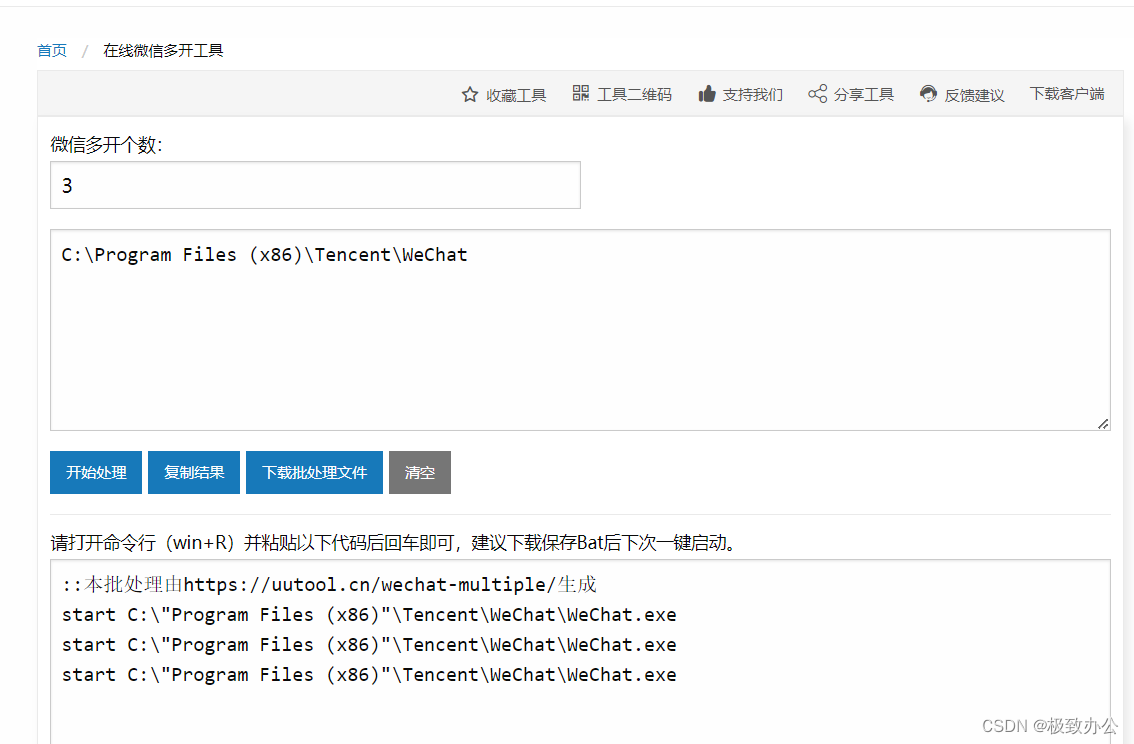Click the thumbs-up icon for 支持我们
1134x744 pixels.
(x=707, y=94)
